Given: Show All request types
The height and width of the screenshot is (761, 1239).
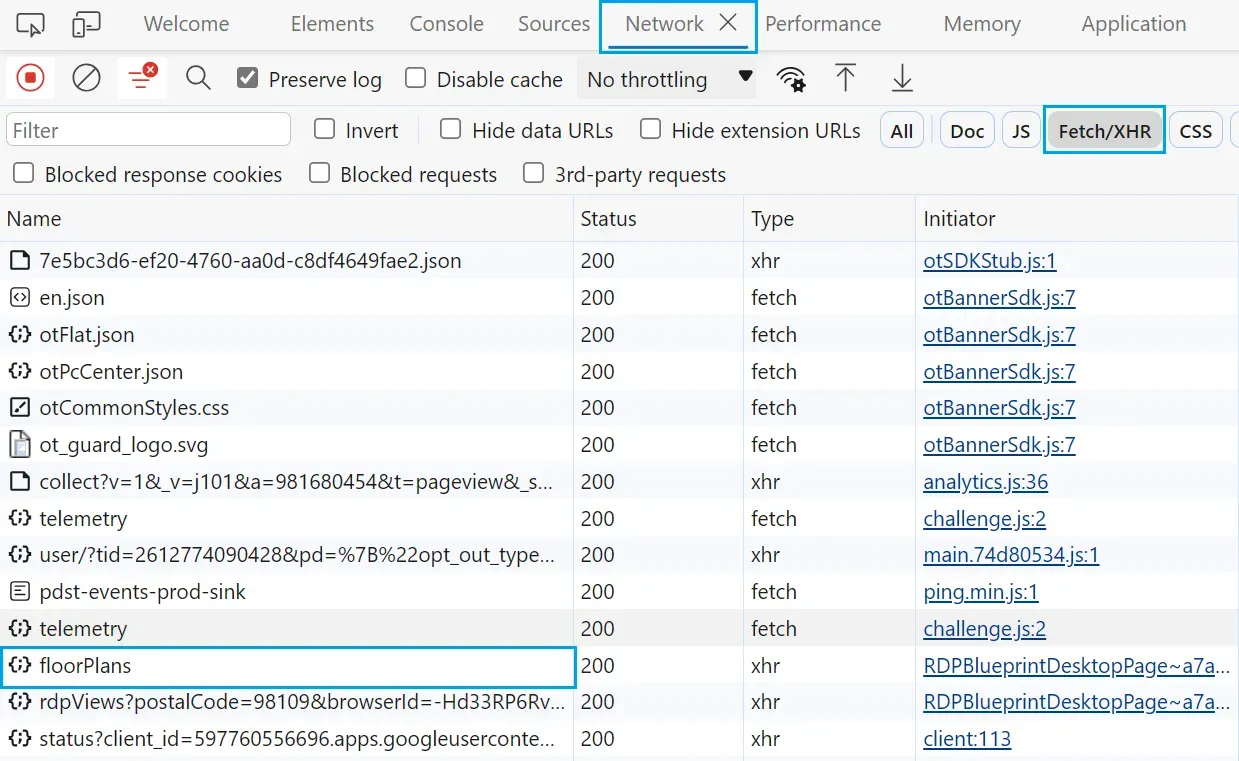Looking at the screenshot, I should [x=901, y=129].
